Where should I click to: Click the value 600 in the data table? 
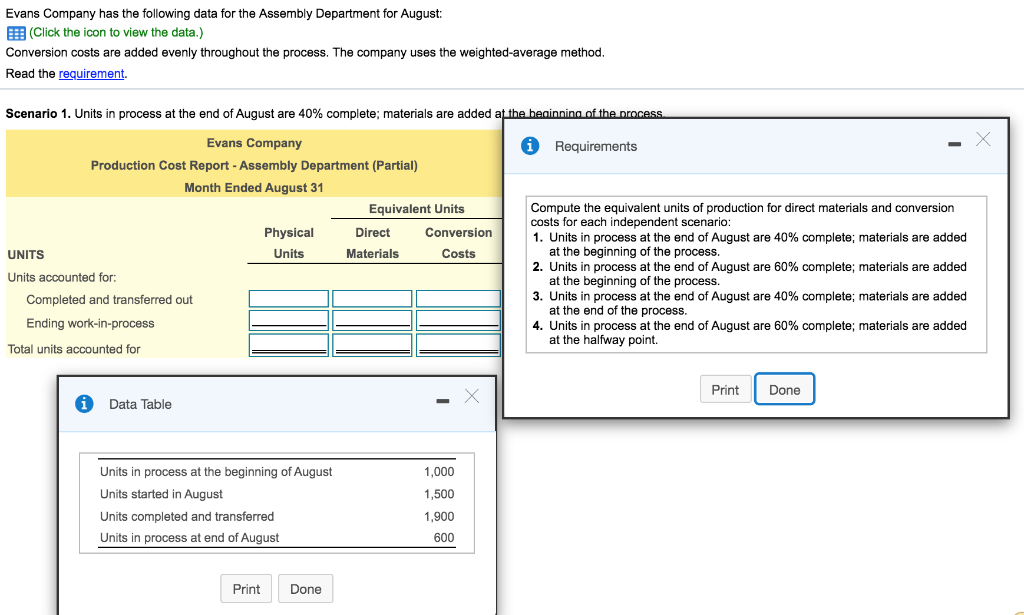point(444,537)
